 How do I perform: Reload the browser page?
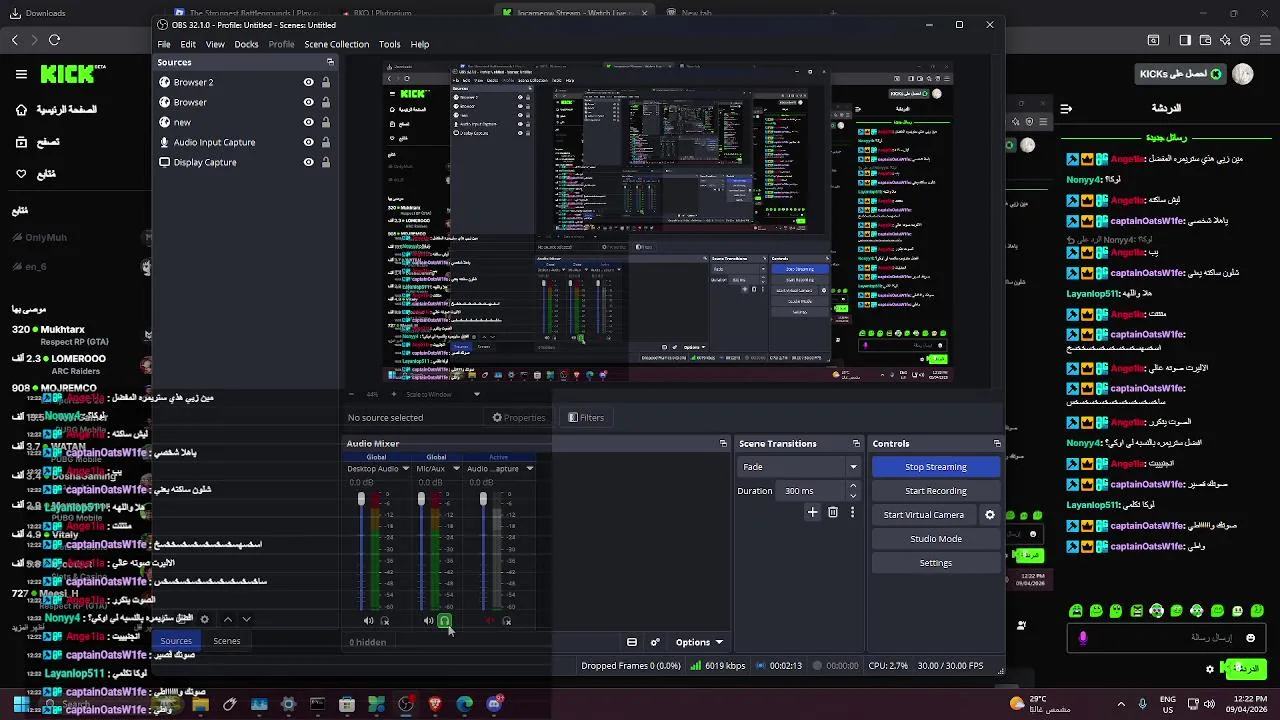tap(54, 40)
